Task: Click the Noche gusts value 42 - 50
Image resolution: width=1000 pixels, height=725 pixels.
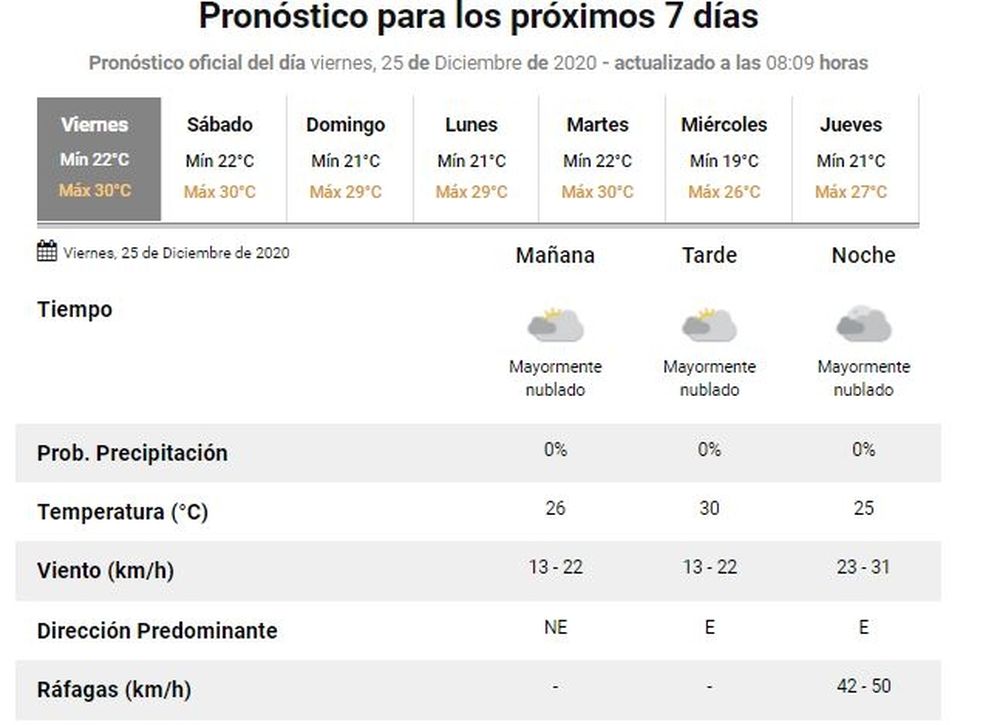Action: (x=864, y=686)
